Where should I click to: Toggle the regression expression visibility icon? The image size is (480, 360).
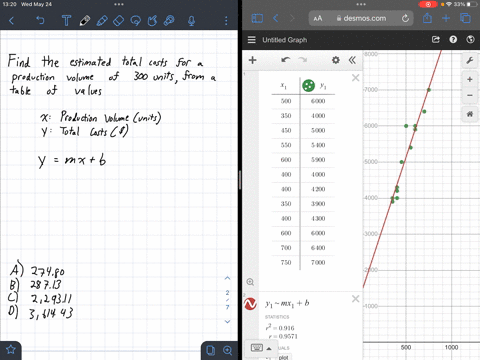(250, 304)
